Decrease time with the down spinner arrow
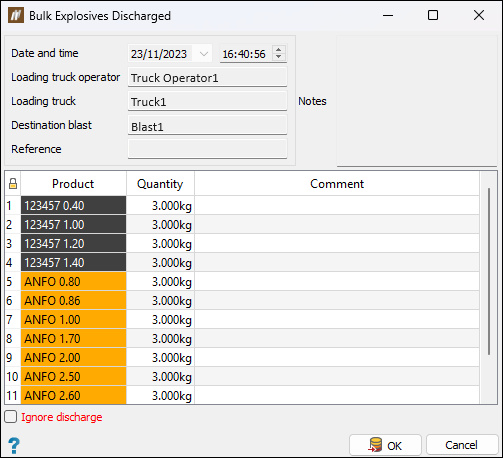503x458 pixels. tap(279, 57)
